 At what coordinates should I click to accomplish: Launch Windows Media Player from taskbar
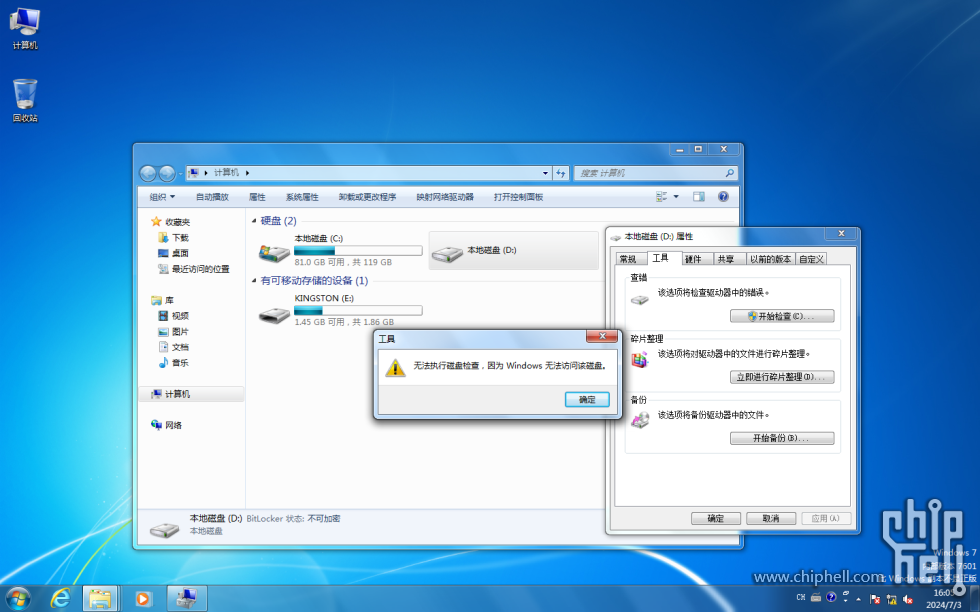[142, 599]
